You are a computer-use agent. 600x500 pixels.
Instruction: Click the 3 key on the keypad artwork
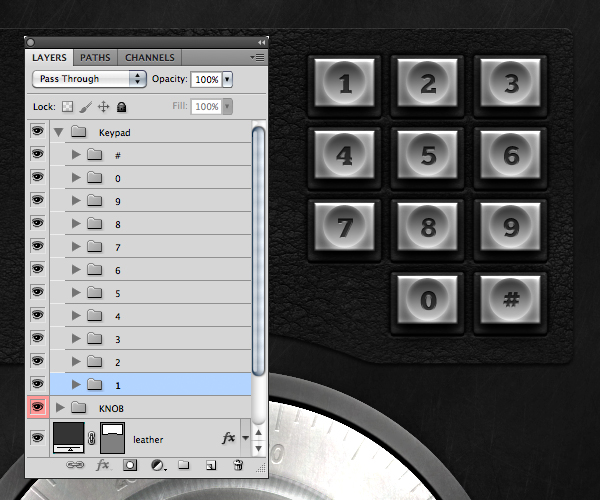(511, 83)
